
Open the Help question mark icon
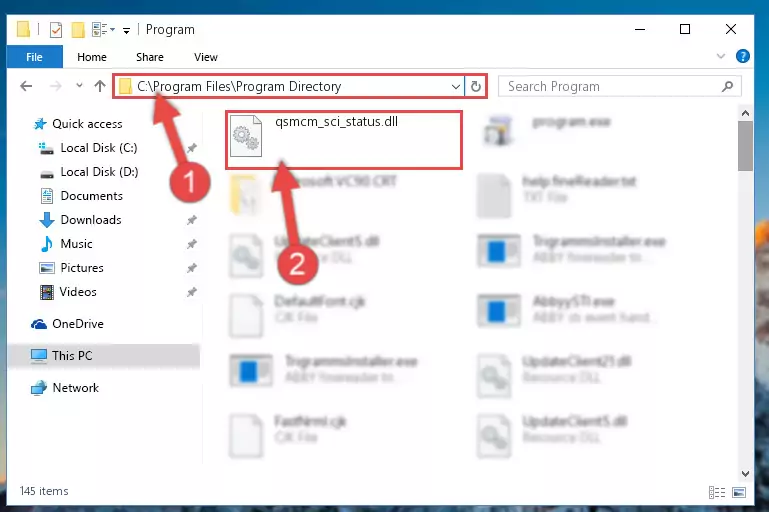click(x=743, y=56)
